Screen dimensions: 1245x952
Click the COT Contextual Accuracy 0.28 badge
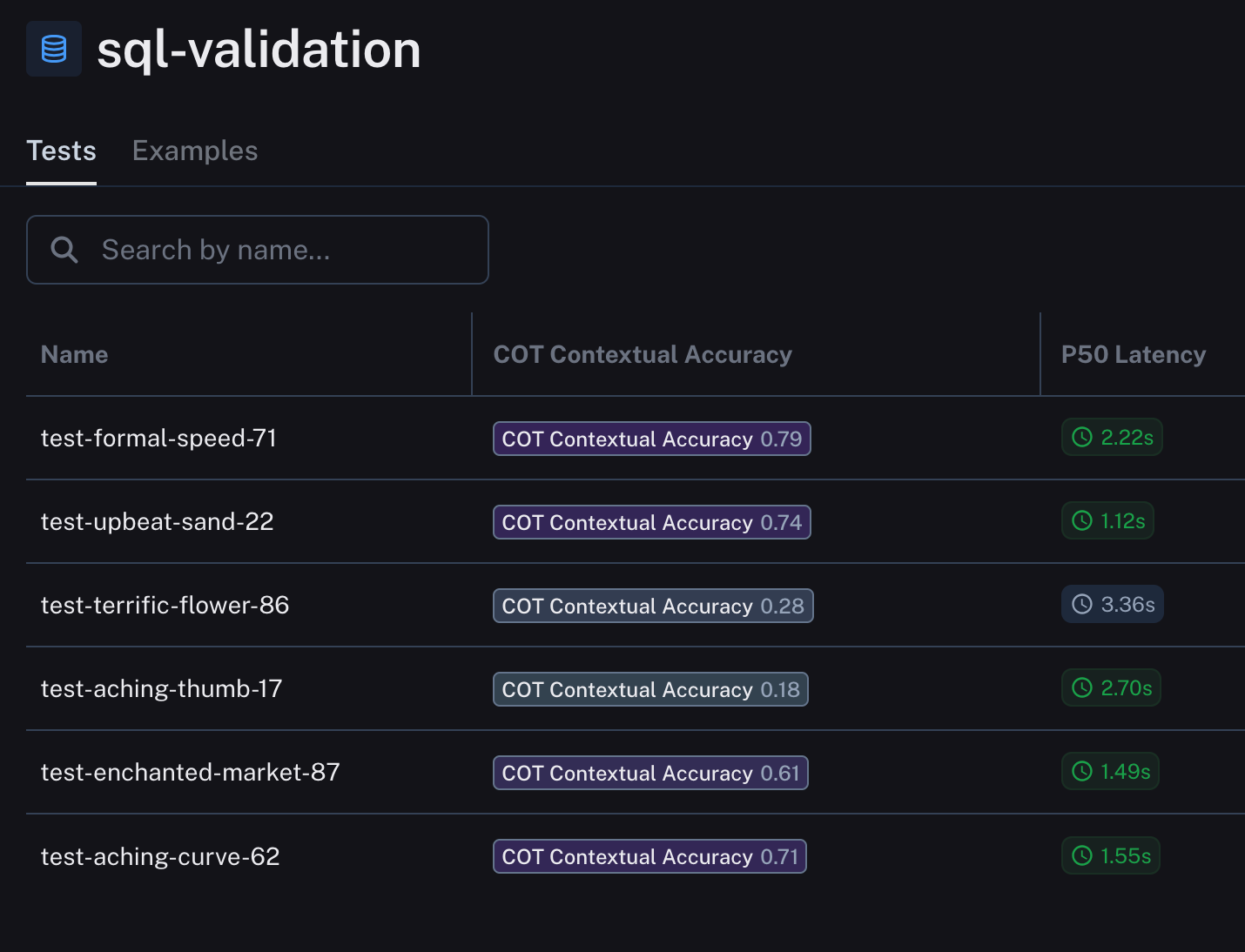653,606
